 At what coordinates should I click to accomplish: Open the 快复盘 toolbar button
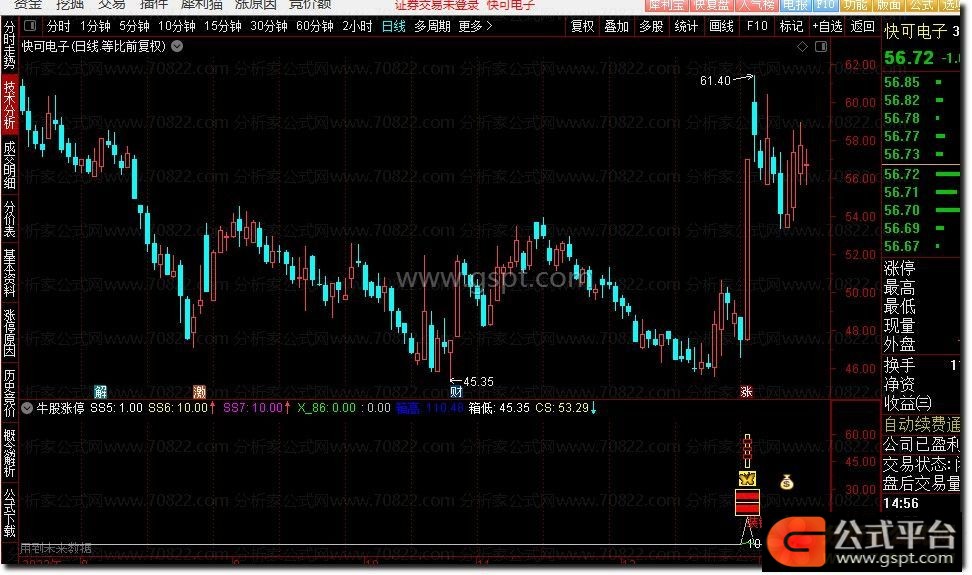point(711,5)
